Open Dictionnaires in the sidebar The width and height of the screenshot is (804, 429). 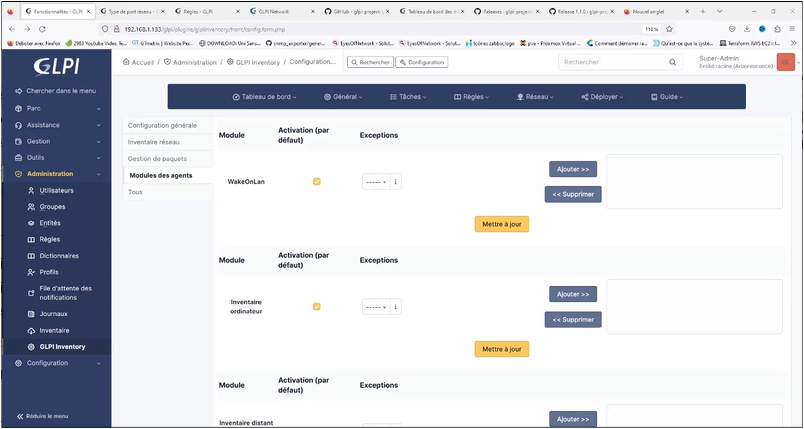pos(59,255)
